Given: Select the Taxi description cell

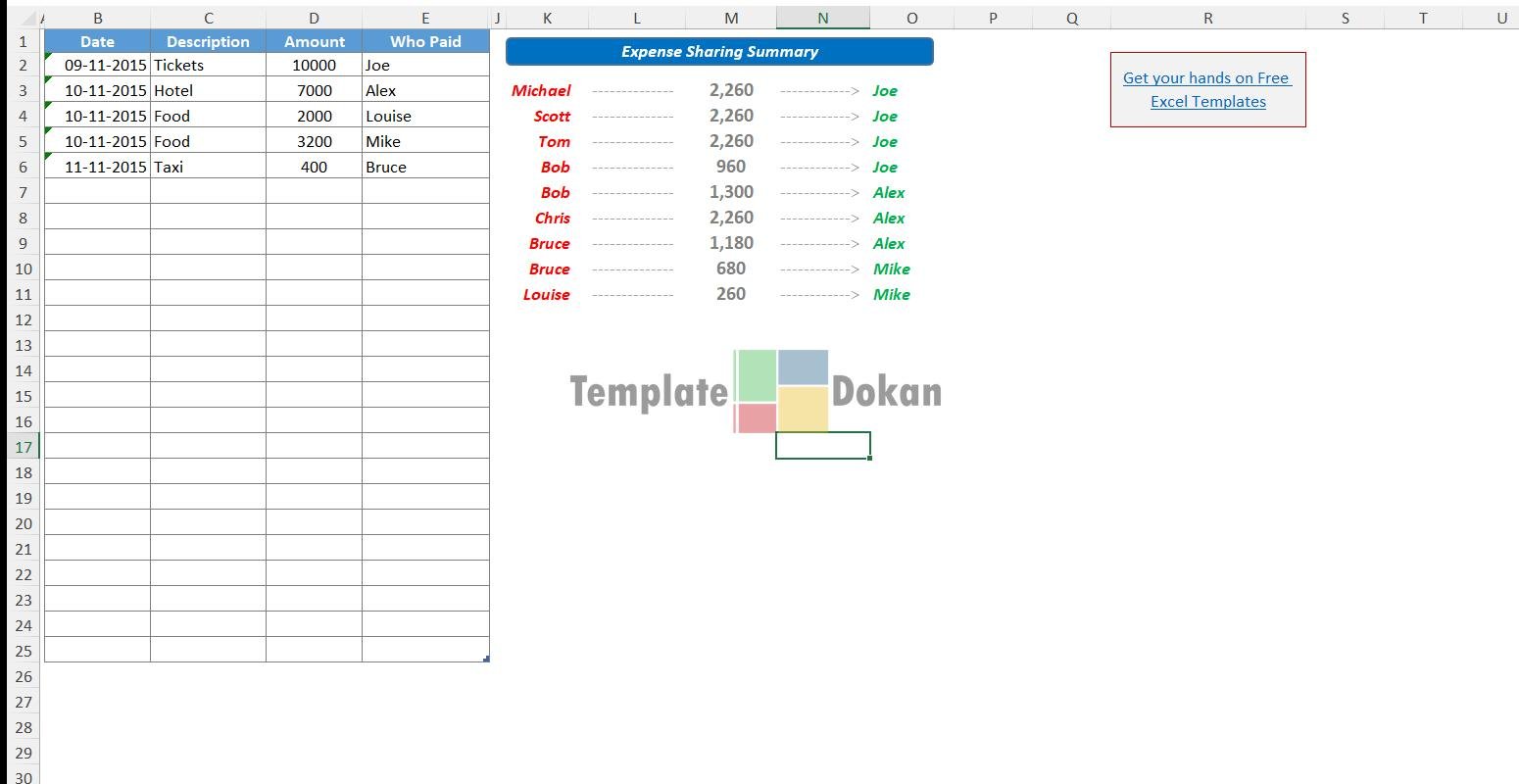Looking at the screenshot, I should pyautogui.click(x=208, y=167).
